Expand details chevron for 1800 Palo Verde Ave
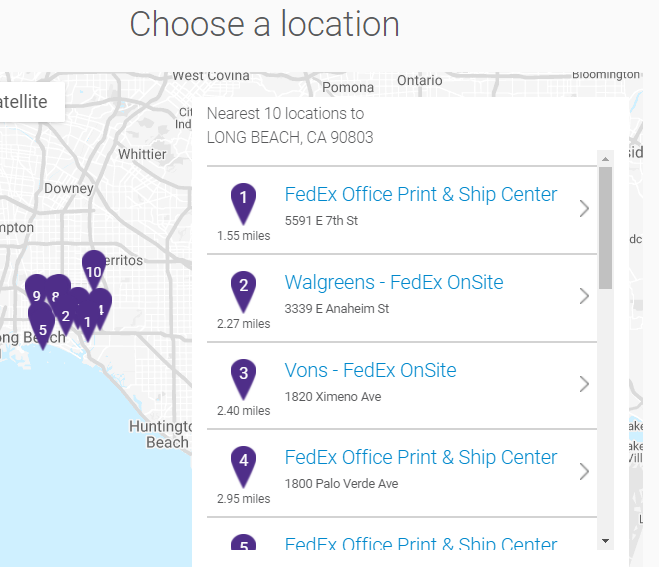This screenshot has height=567, width=659. (584, 471)
